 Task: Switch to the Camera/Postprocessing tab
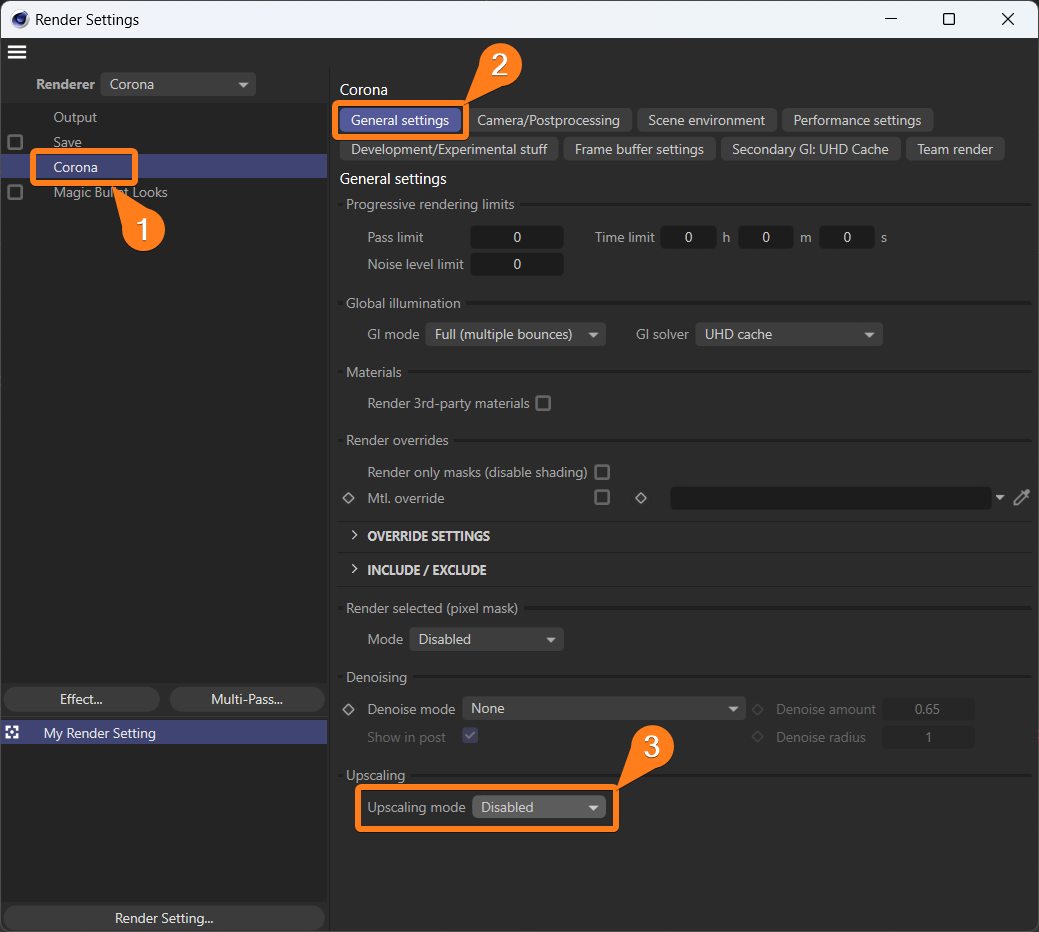pos(549,120)
